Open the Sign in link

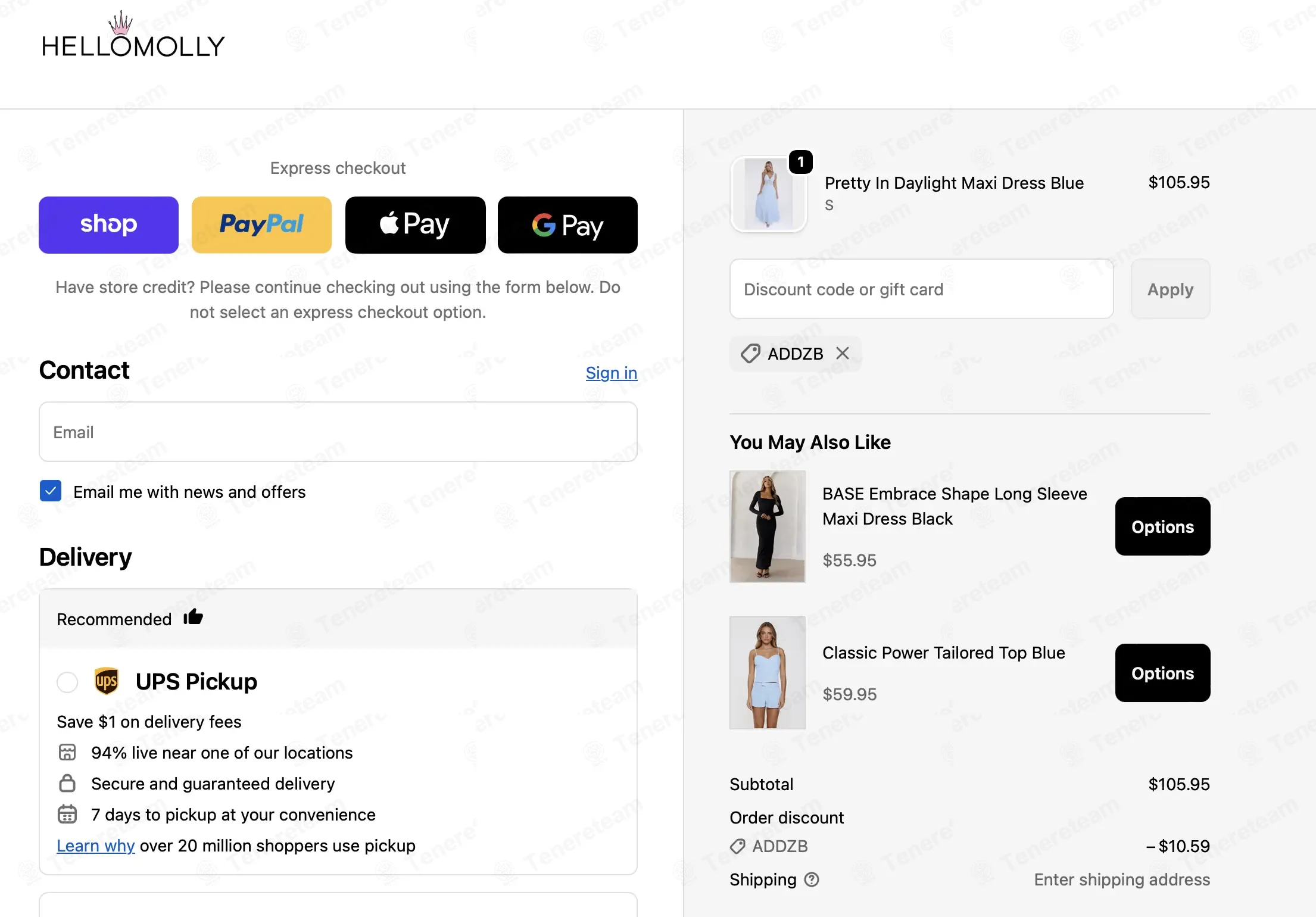[612, 373]
